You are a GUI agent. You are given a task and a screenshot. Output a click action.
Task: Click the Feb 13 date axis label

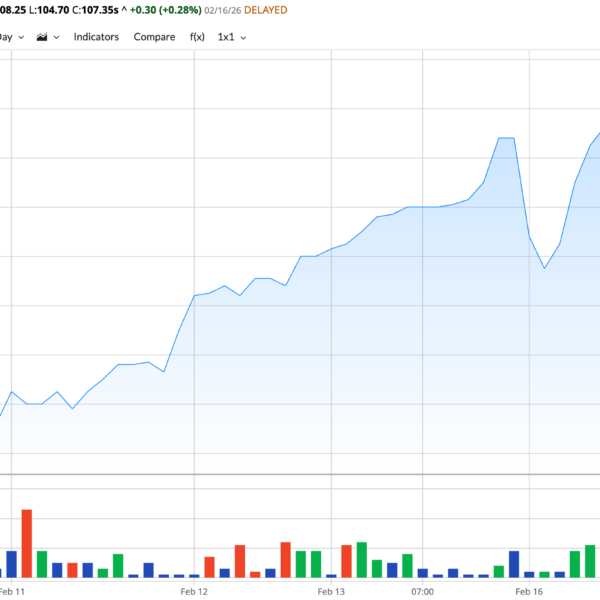(331, 592)
